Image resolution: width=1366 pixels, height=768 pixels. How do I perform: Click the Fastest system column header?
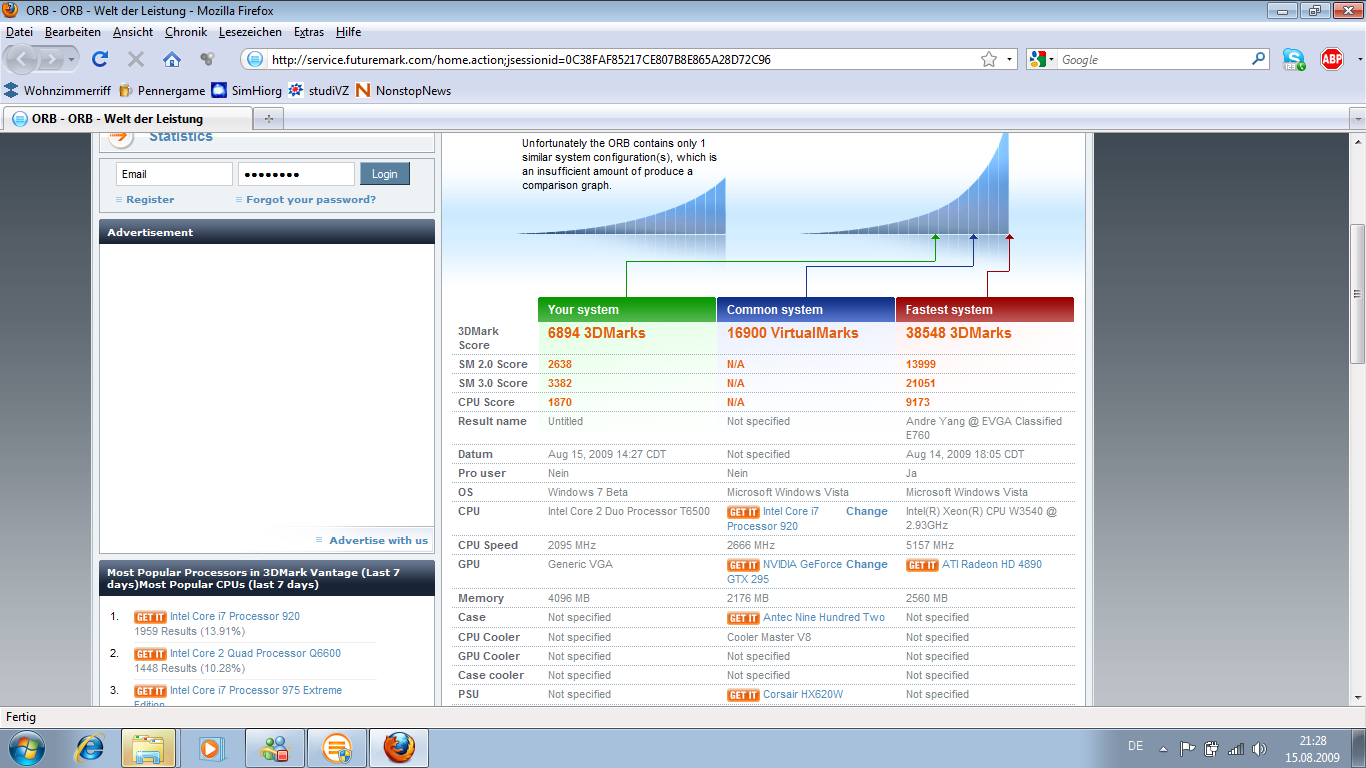click(x=985, y=310)
